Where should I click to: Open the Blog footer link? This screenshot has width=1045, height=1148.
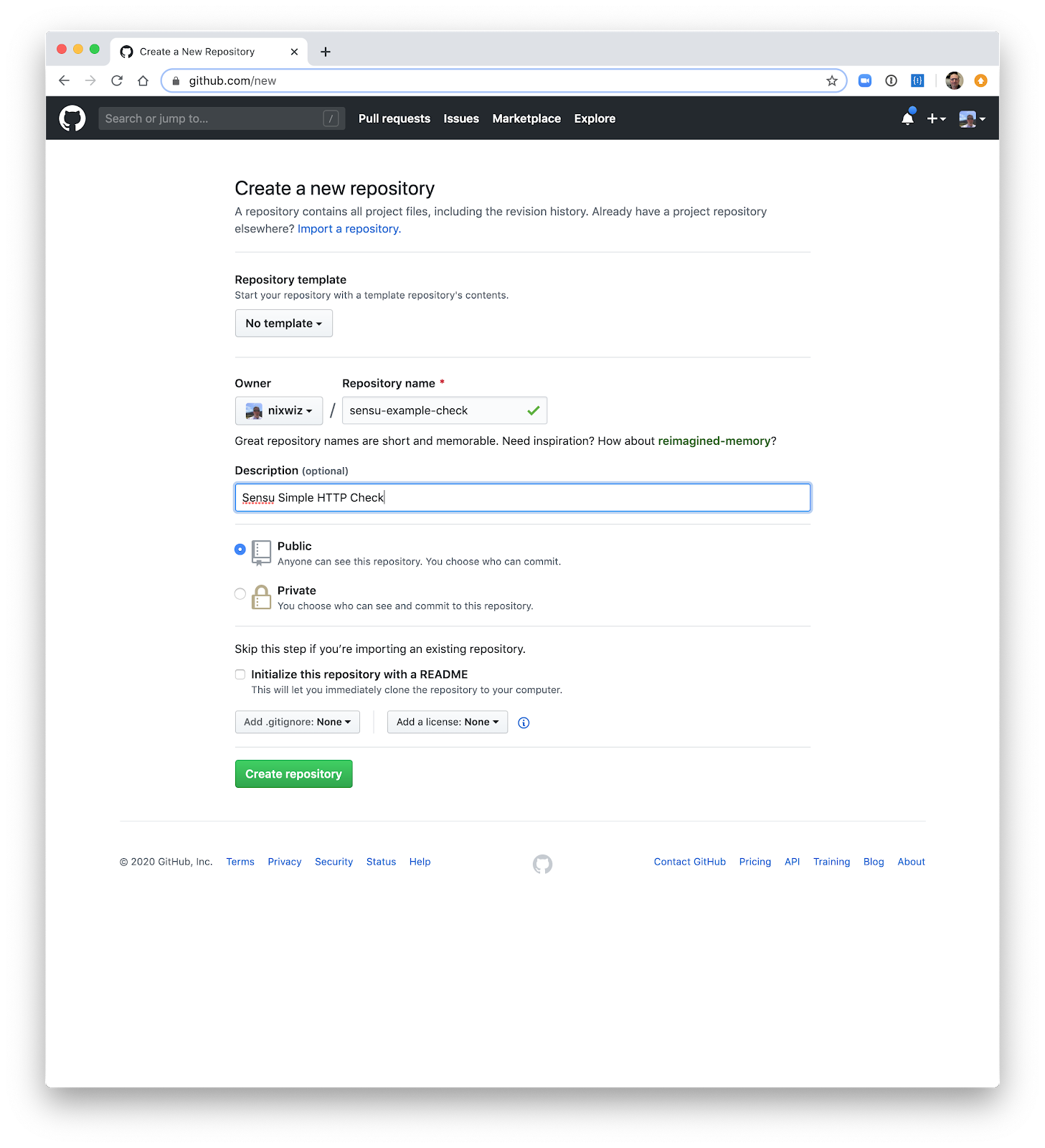(874, 862)
